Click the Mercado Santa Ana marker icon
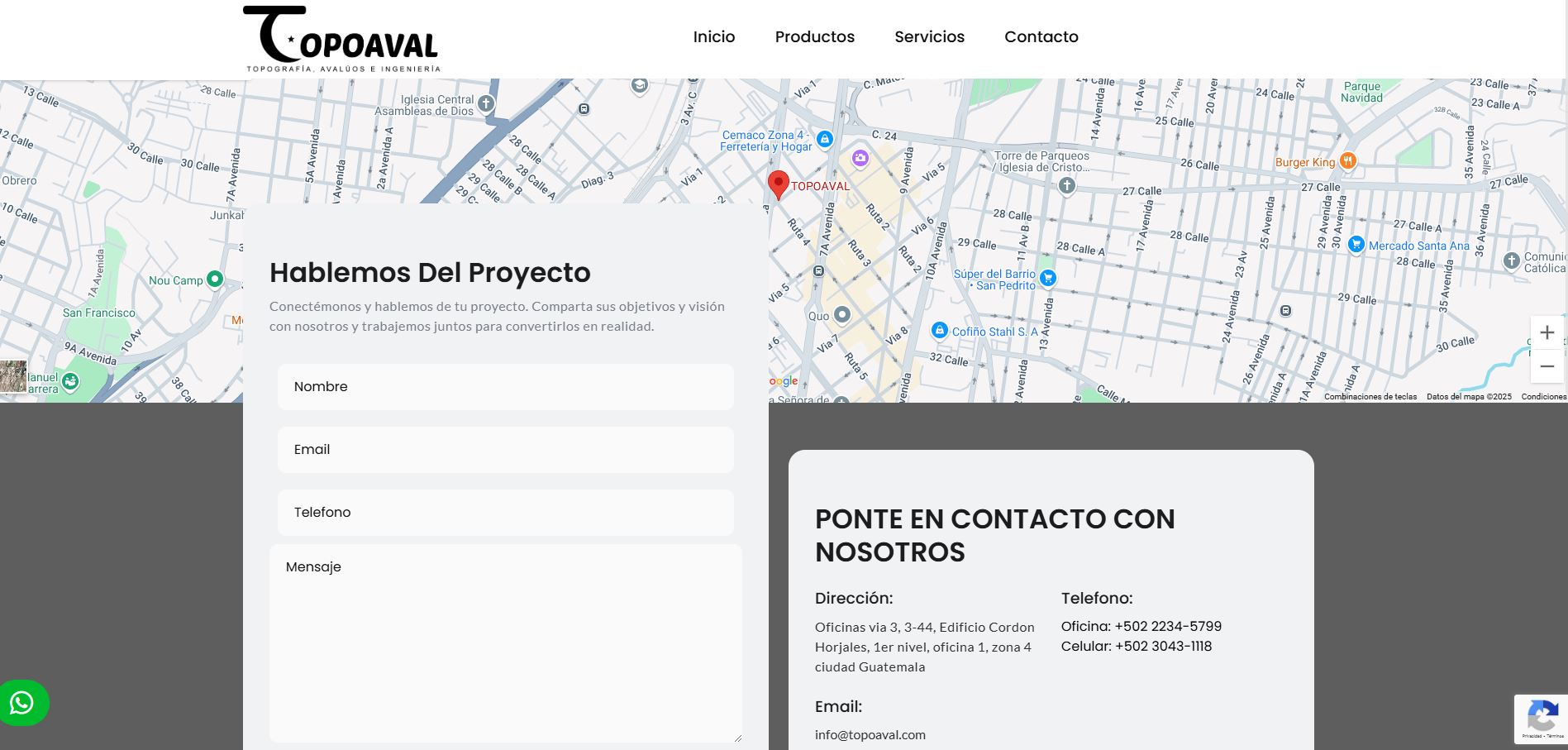 [x=1356, y=245]
